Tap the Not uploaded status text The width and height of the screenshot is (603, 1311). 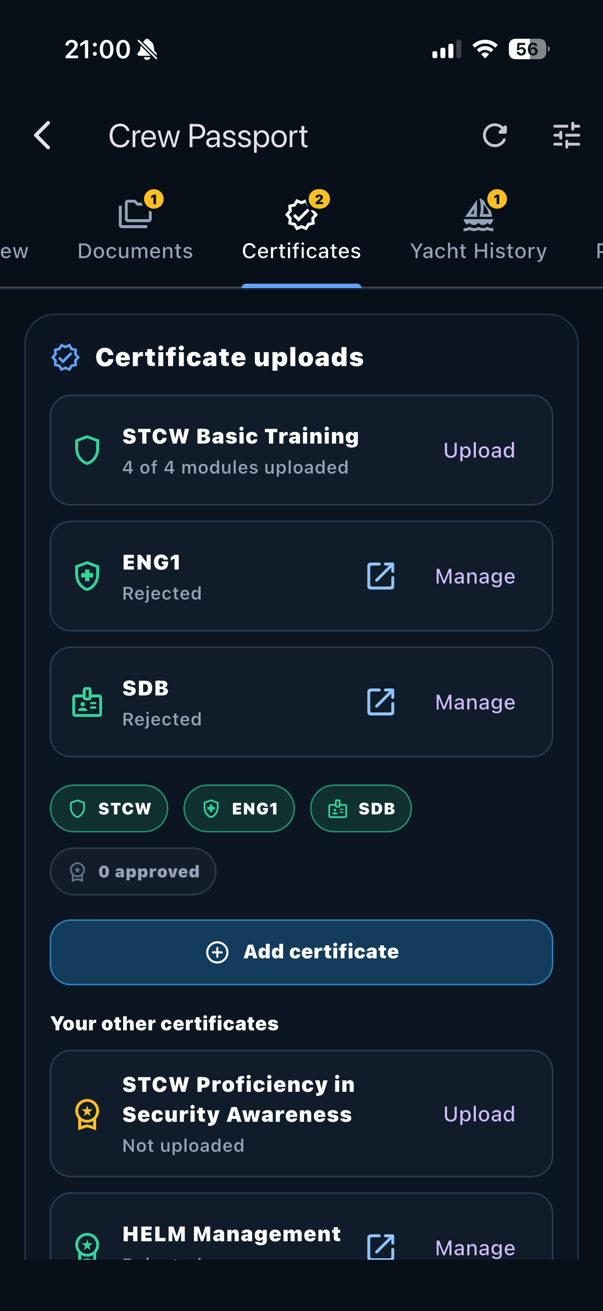(x=183, y=1145)
